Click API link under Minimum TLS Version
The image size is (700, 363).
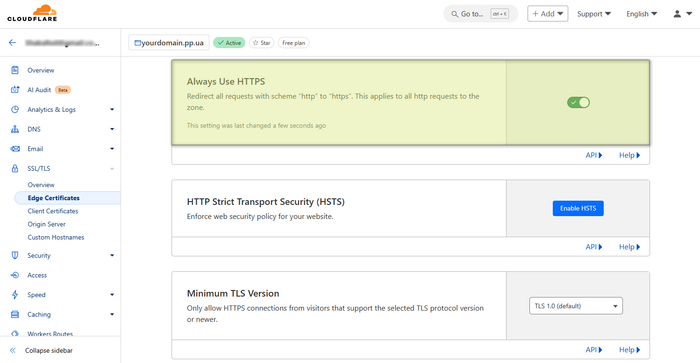coord(594,350)
